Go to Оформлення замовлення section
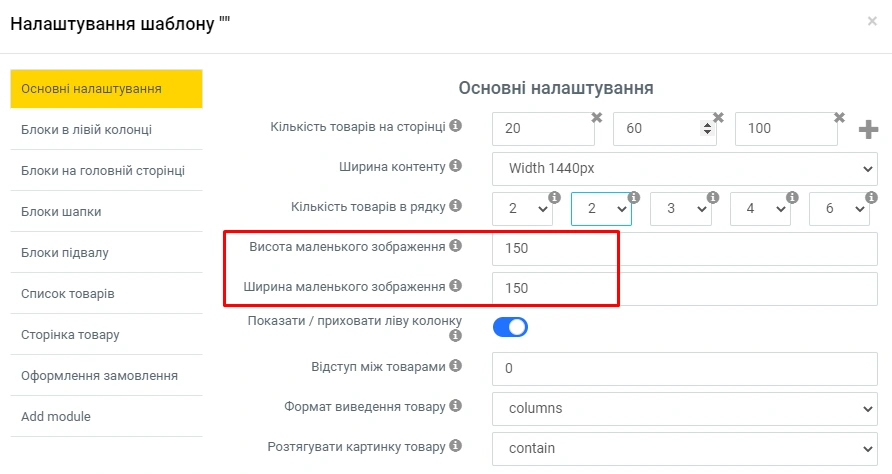This screenshot has width=892, height=474. pos(99,375)
